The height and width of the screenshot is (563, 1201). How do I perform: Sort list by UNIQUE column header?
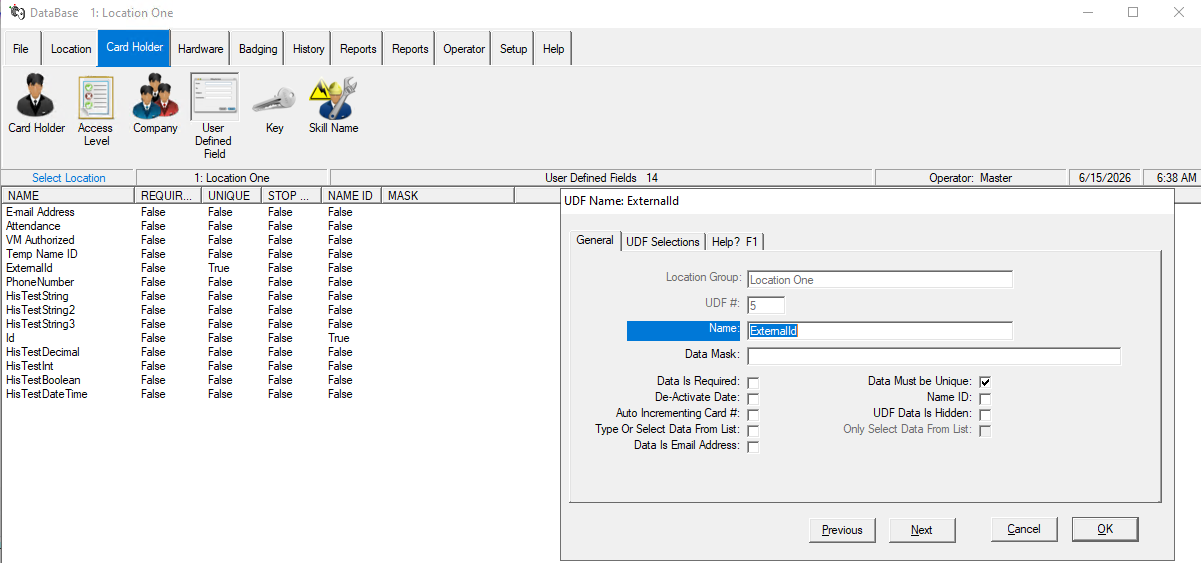tap(232, 196)
